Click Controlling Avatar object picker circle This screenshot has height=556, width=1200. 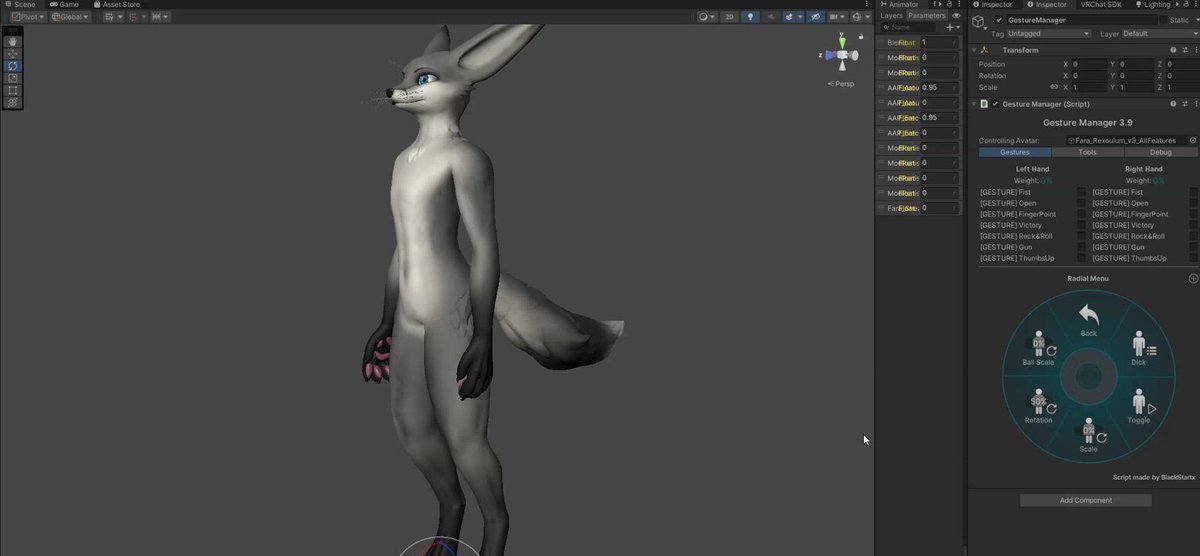click(1192, 141)
